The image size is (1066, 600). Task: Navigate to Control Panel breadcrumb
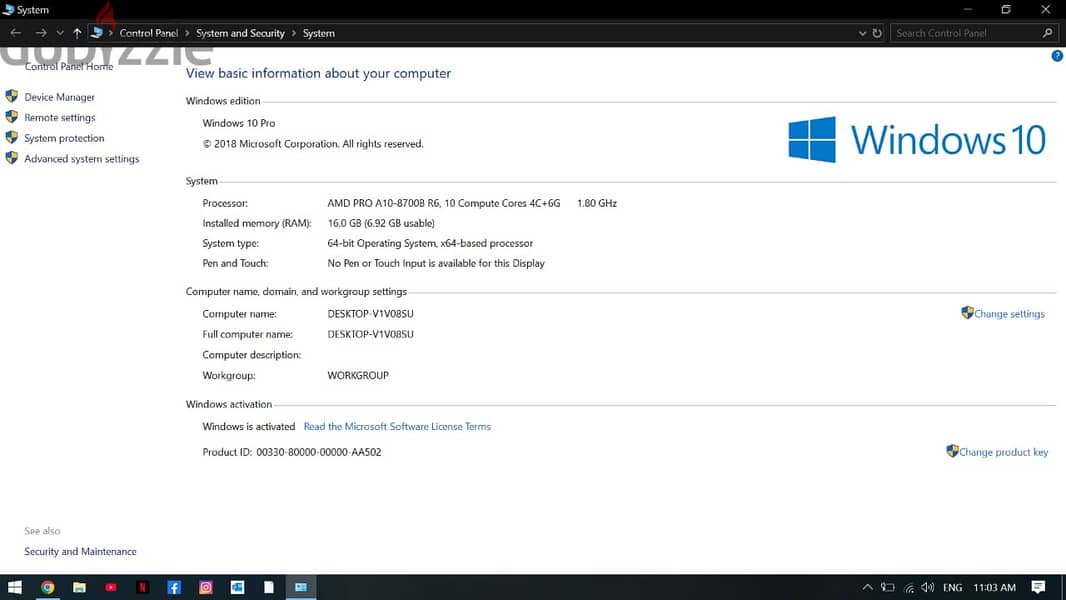point(149,33)
